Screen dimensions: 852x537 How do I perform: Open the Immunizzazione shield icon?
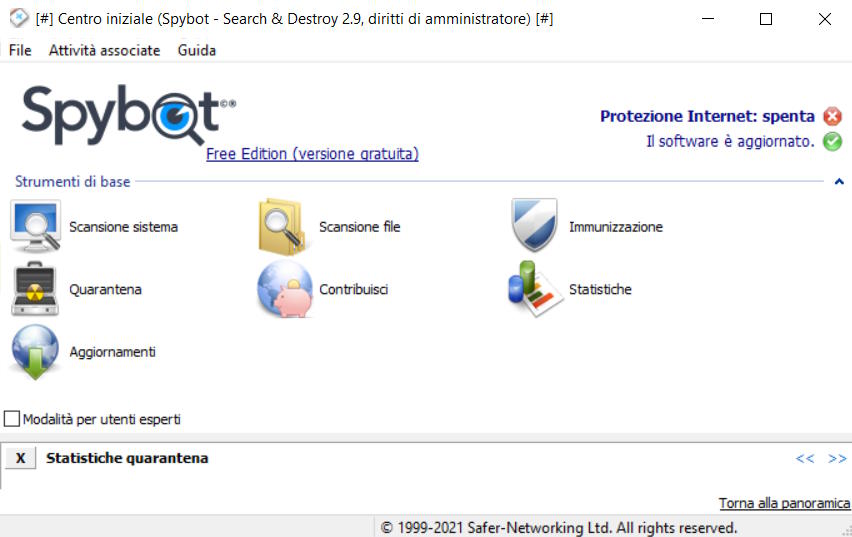tap(534, 225)
